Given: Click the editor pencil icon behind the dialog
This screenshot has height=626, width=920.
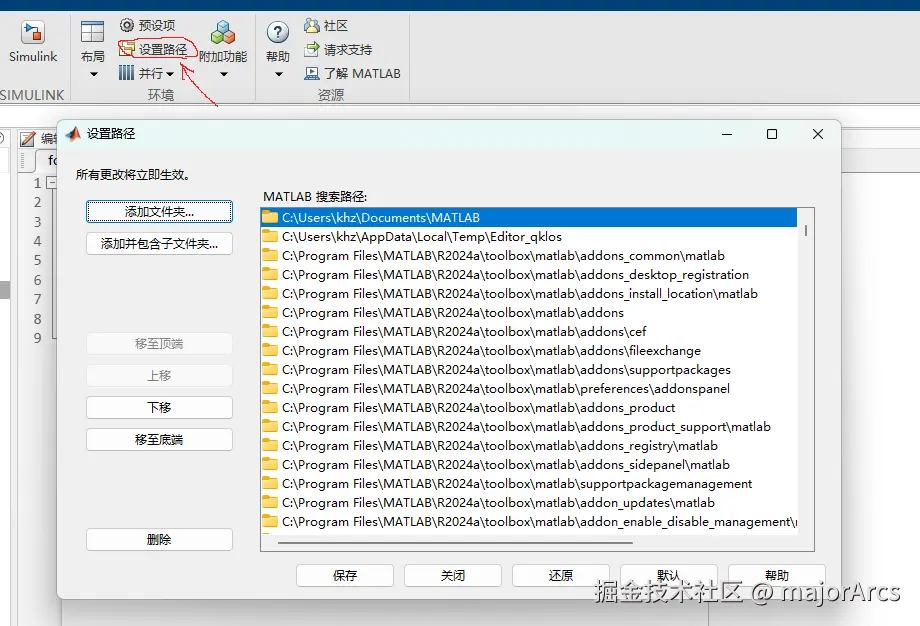Looking at the screenshot, I should (x=28, y=139).
